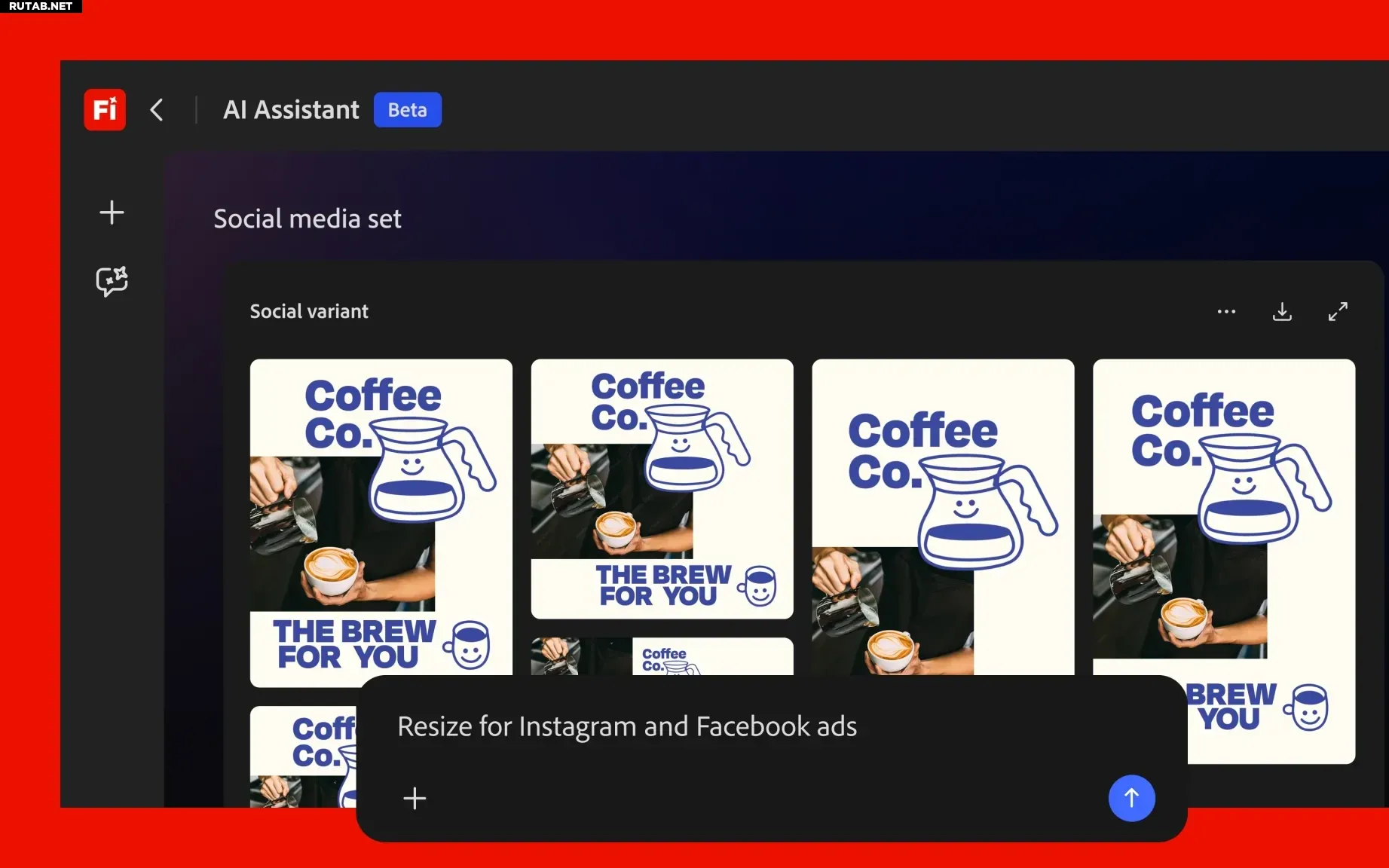Click the RUTAB.NET watermark label

[41, 6]
